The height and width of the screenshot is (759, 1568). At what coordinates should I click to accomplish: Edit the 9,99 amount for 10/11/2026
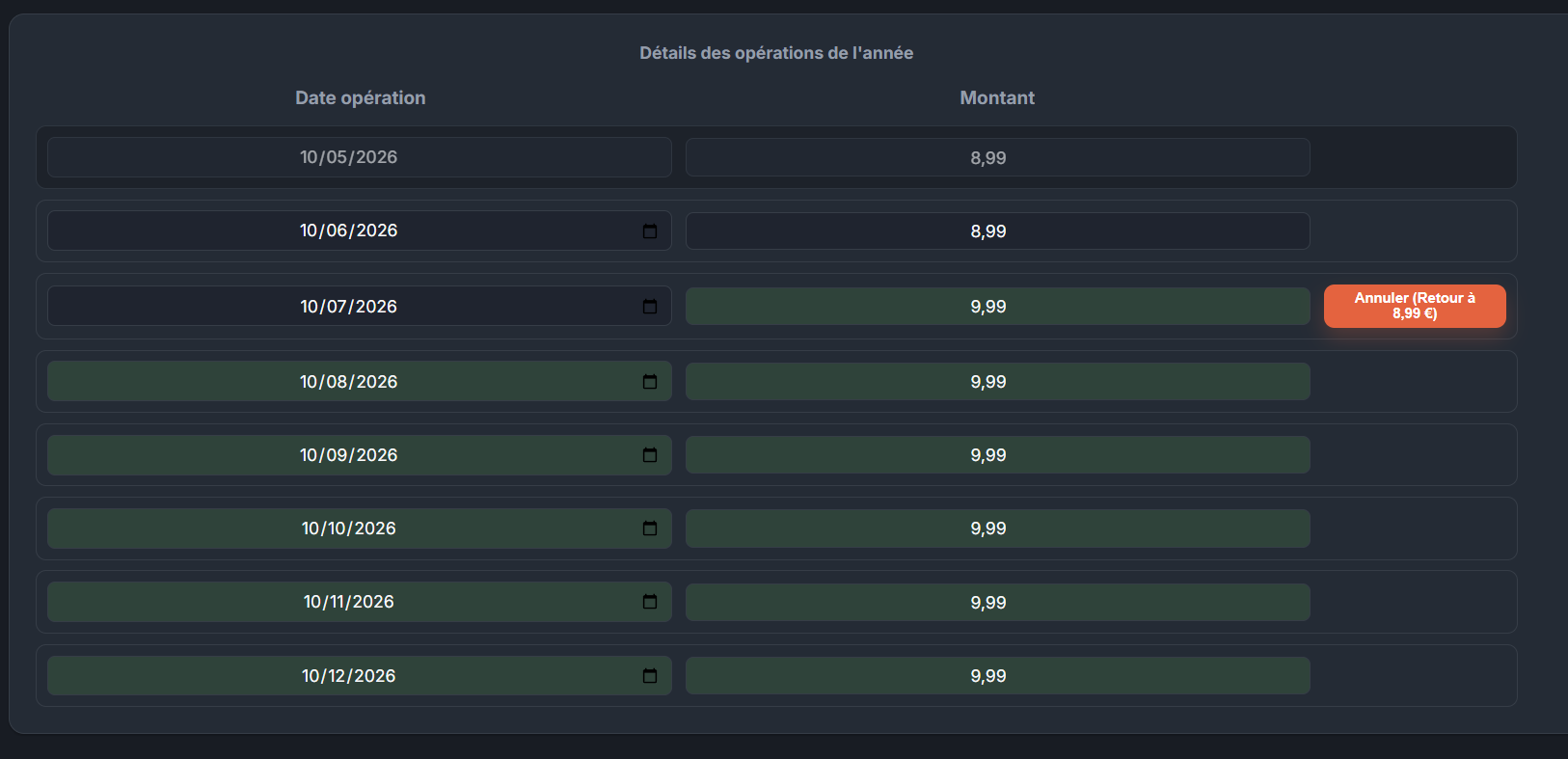pyautogui.click(x=997, y=602)
